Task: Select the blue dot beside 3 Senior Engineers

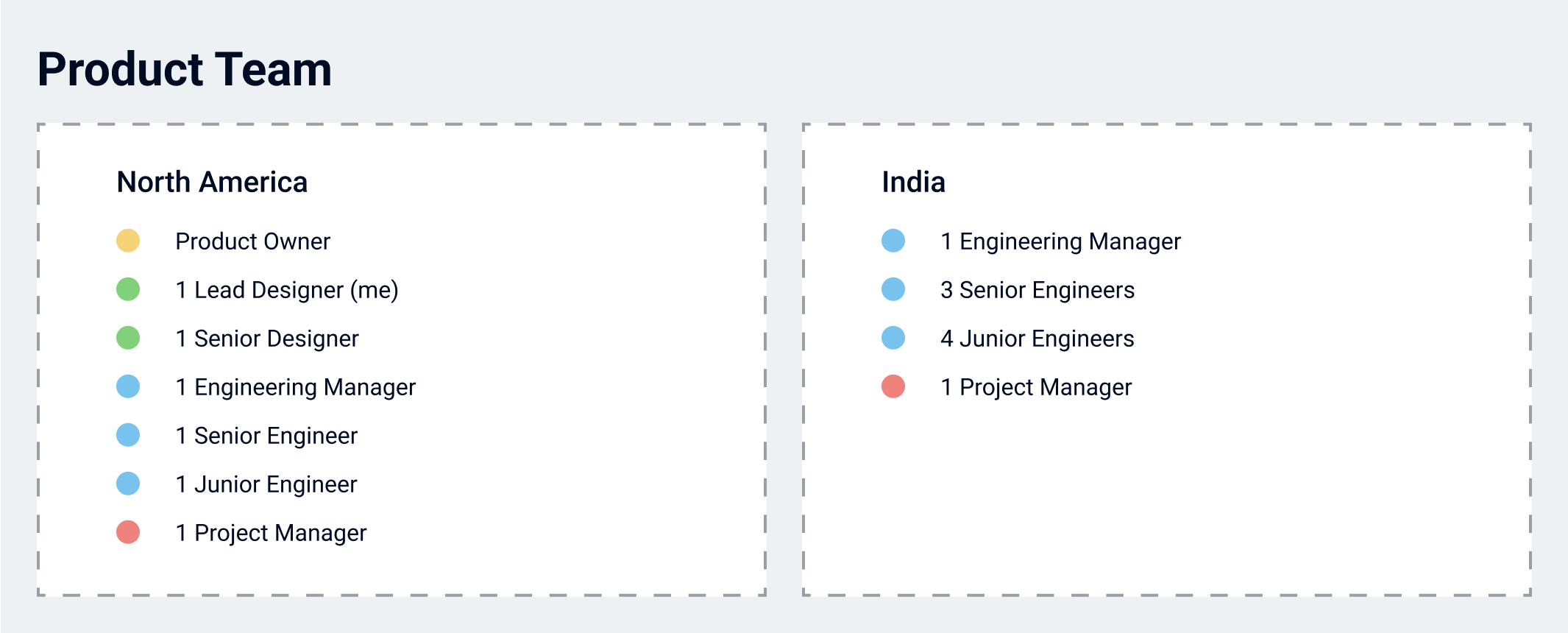Action: (x=893, y=289)
